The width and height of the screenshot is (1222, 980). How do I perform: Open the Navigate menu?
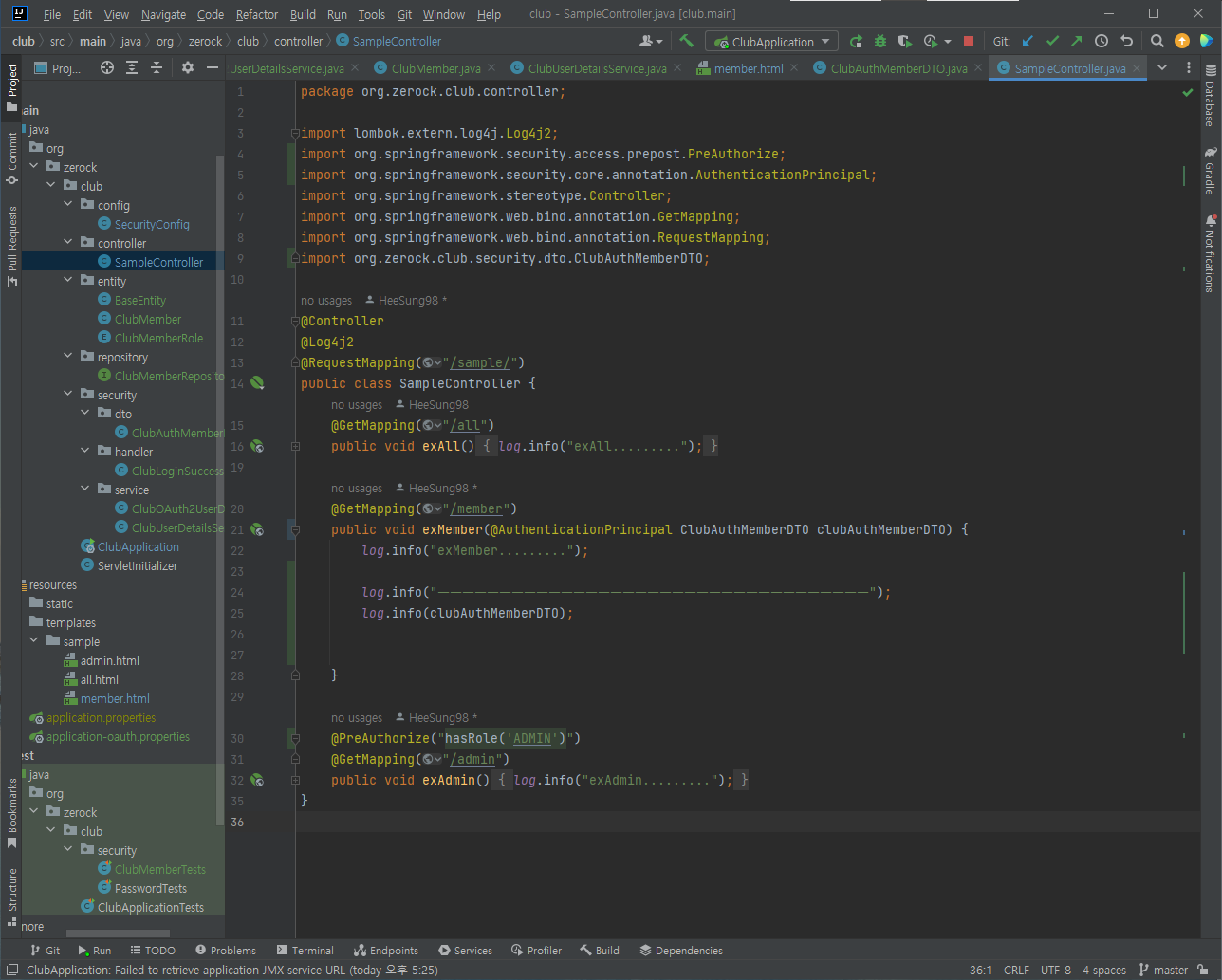pos(163,14)
